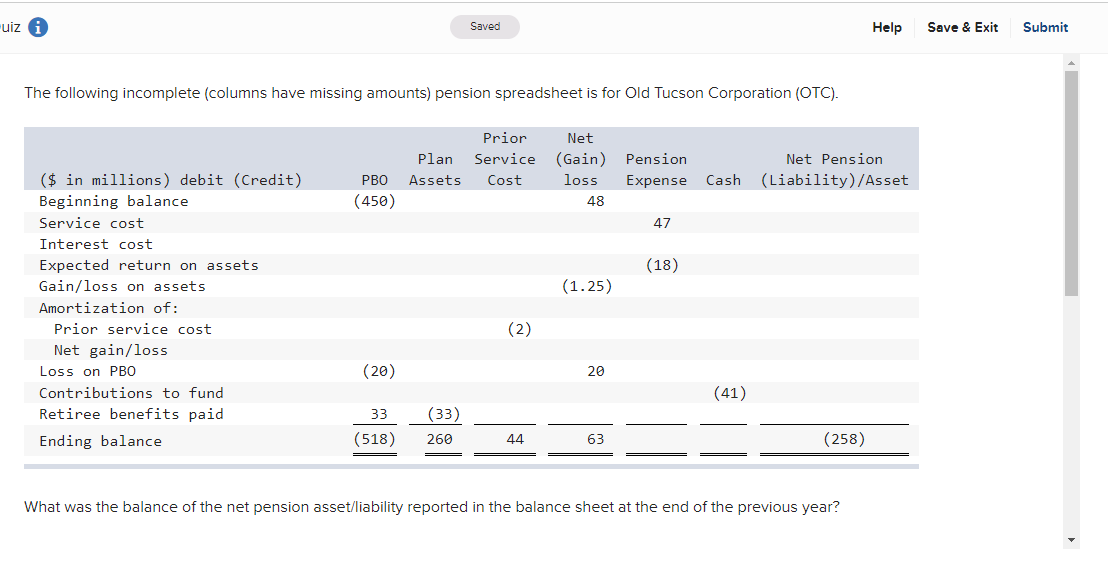Click Loss on PBO value (20)
Screen dimensions: 1108x569
point(379,372)
